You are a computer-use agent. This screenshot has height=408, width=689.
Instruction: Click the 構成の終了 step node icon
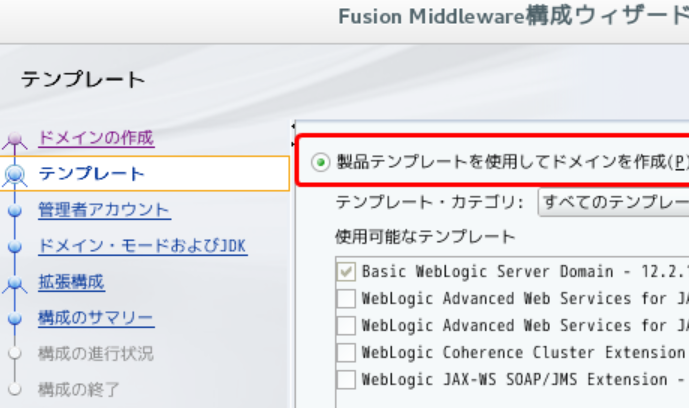pyautogui.click(x=15, y=389)
